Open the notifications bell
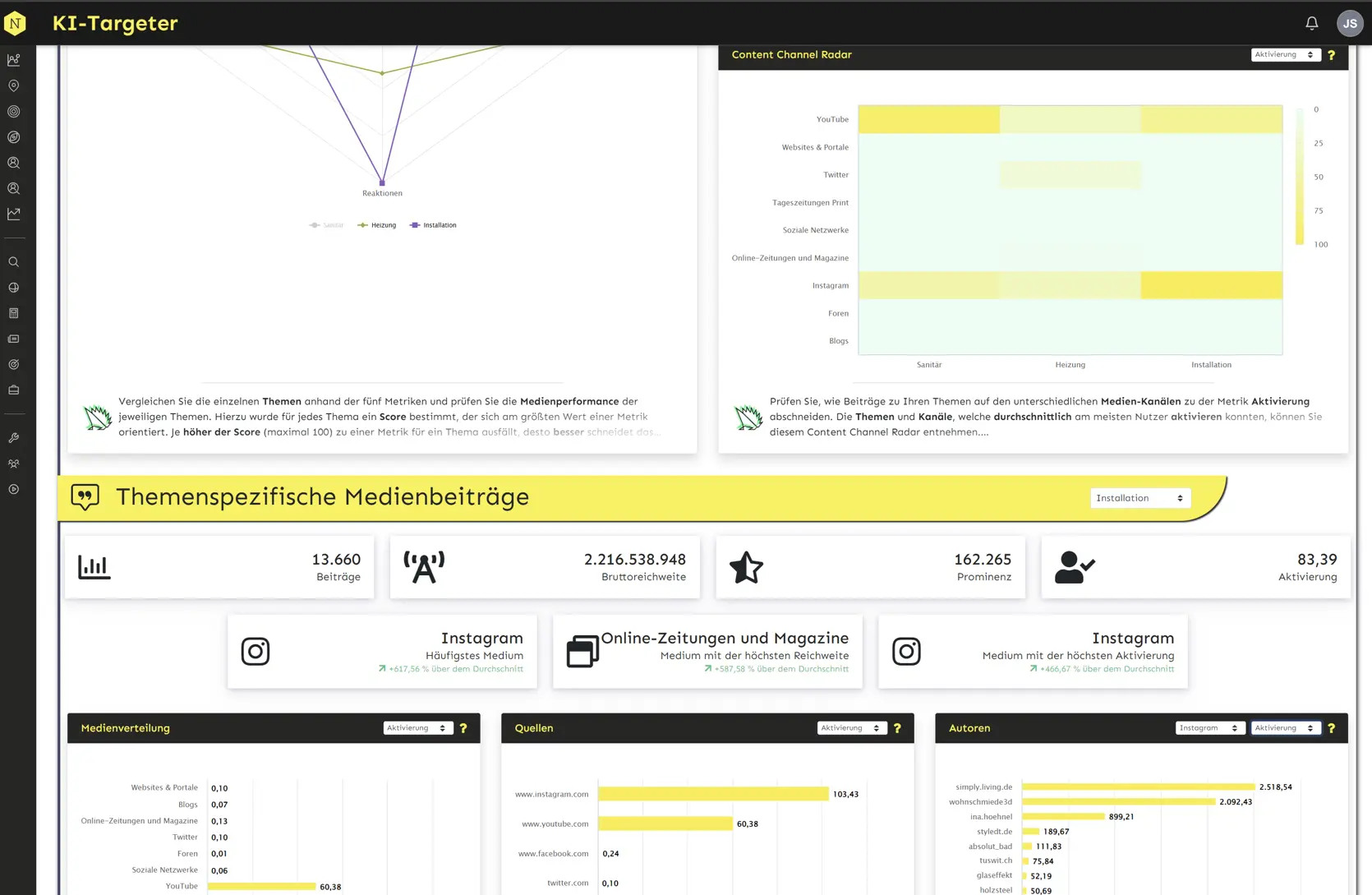The image size is (1372, 895). point(1311,23)
